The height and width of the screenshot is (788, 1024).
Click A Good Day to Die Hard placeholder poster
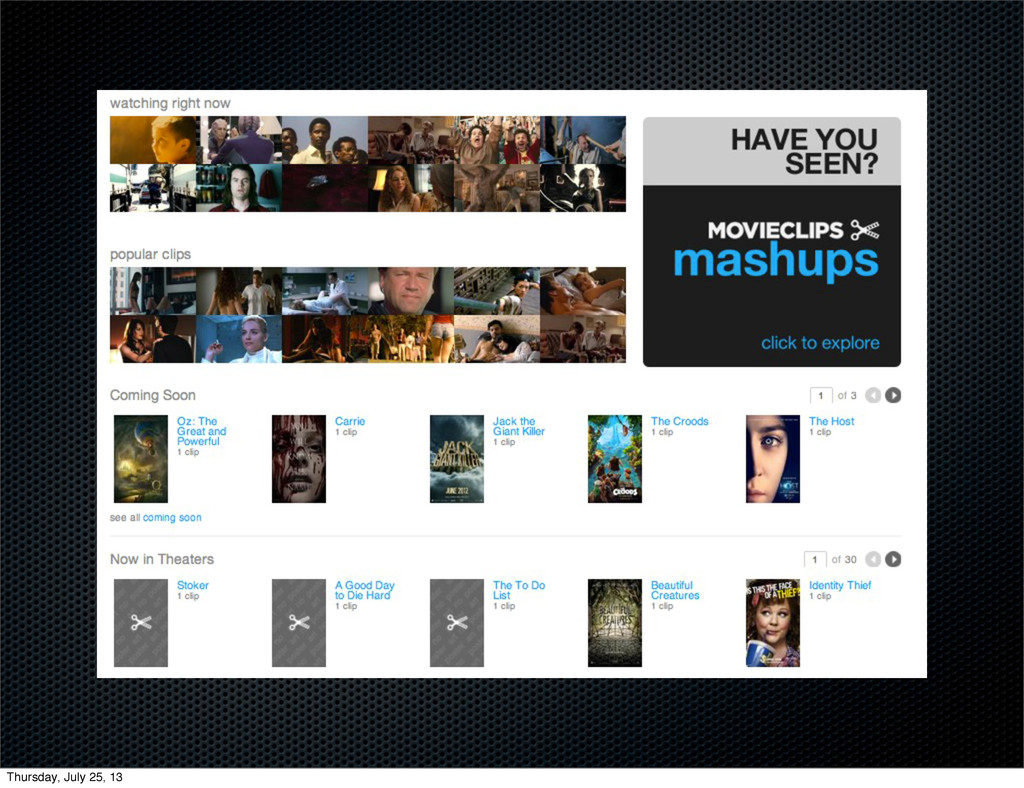coord(298,623)
